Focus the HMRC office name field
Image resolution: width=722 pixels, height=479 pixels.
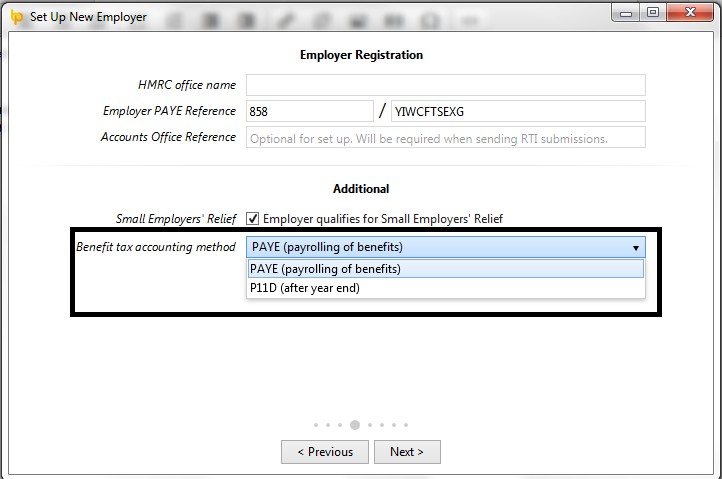(446, 85)
